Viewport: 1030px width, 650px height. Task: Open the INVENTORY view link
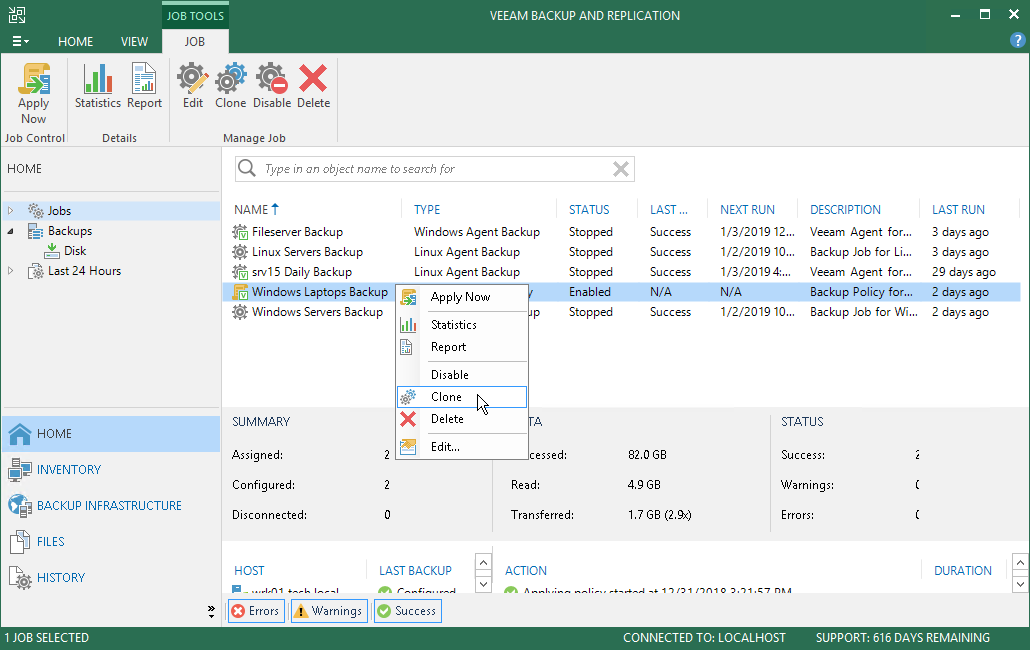tap(69, 469)
